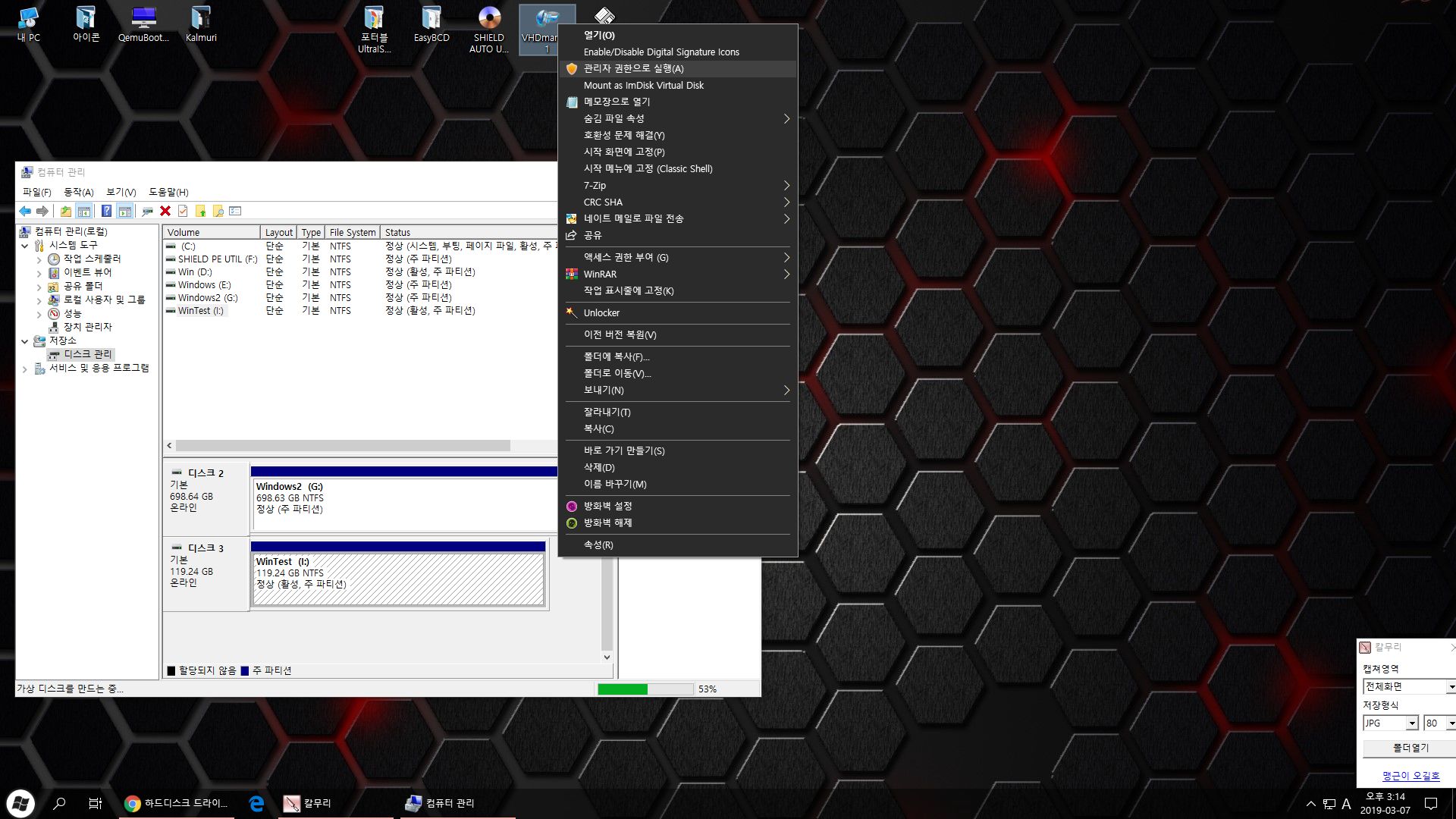Choose 방화벽 설정 in context menu
This screenshot has width=1456, height=819.
click(677, 506)
